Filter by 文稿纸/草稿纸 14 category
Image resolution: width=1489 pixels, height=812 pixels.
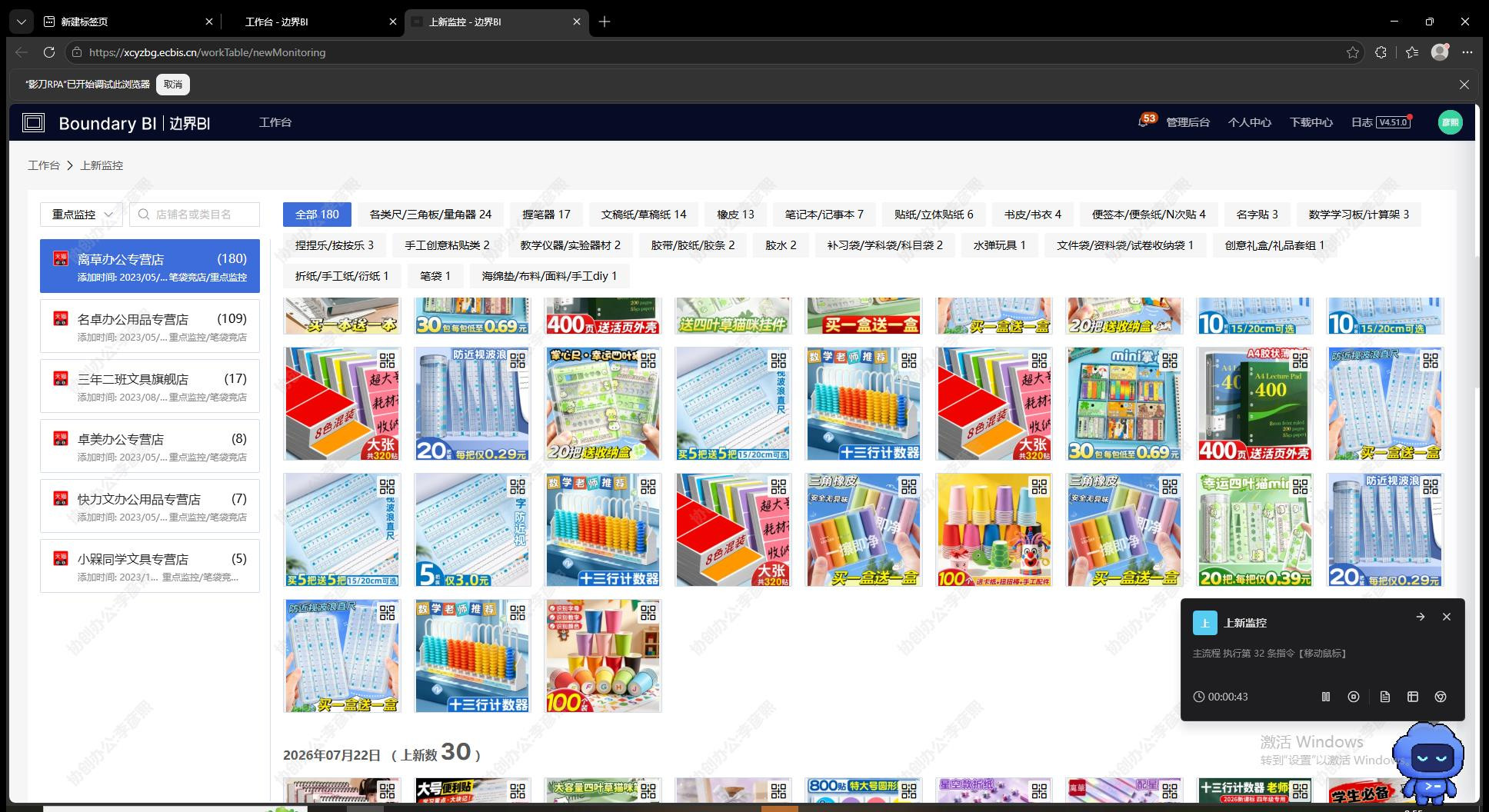click(x=644, y=215)
